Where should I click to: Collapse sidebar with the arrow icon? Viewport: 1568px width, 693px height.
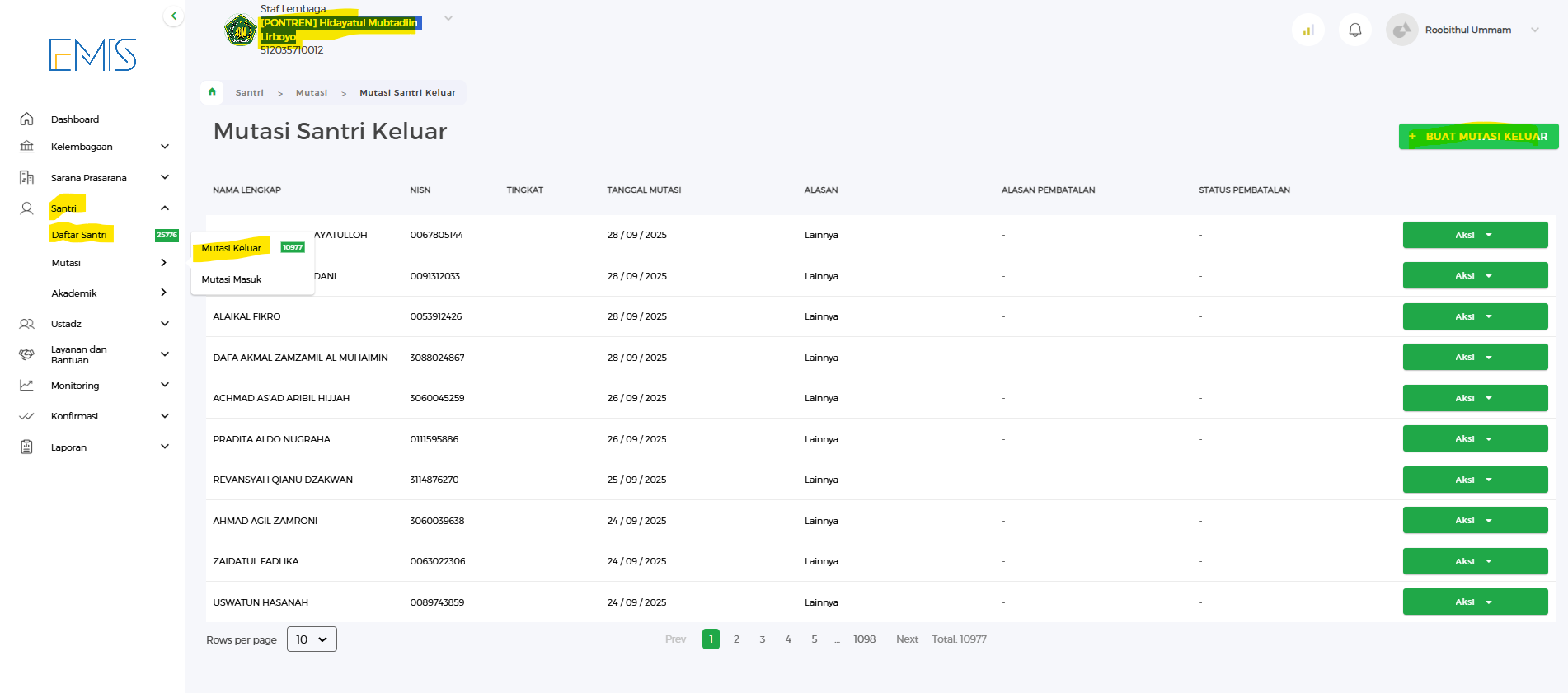pos(173,16)
